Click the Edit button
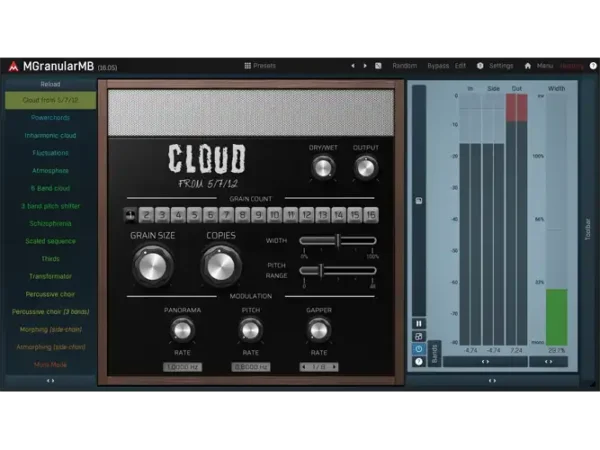The image size is (600, 450). point(460,66)
